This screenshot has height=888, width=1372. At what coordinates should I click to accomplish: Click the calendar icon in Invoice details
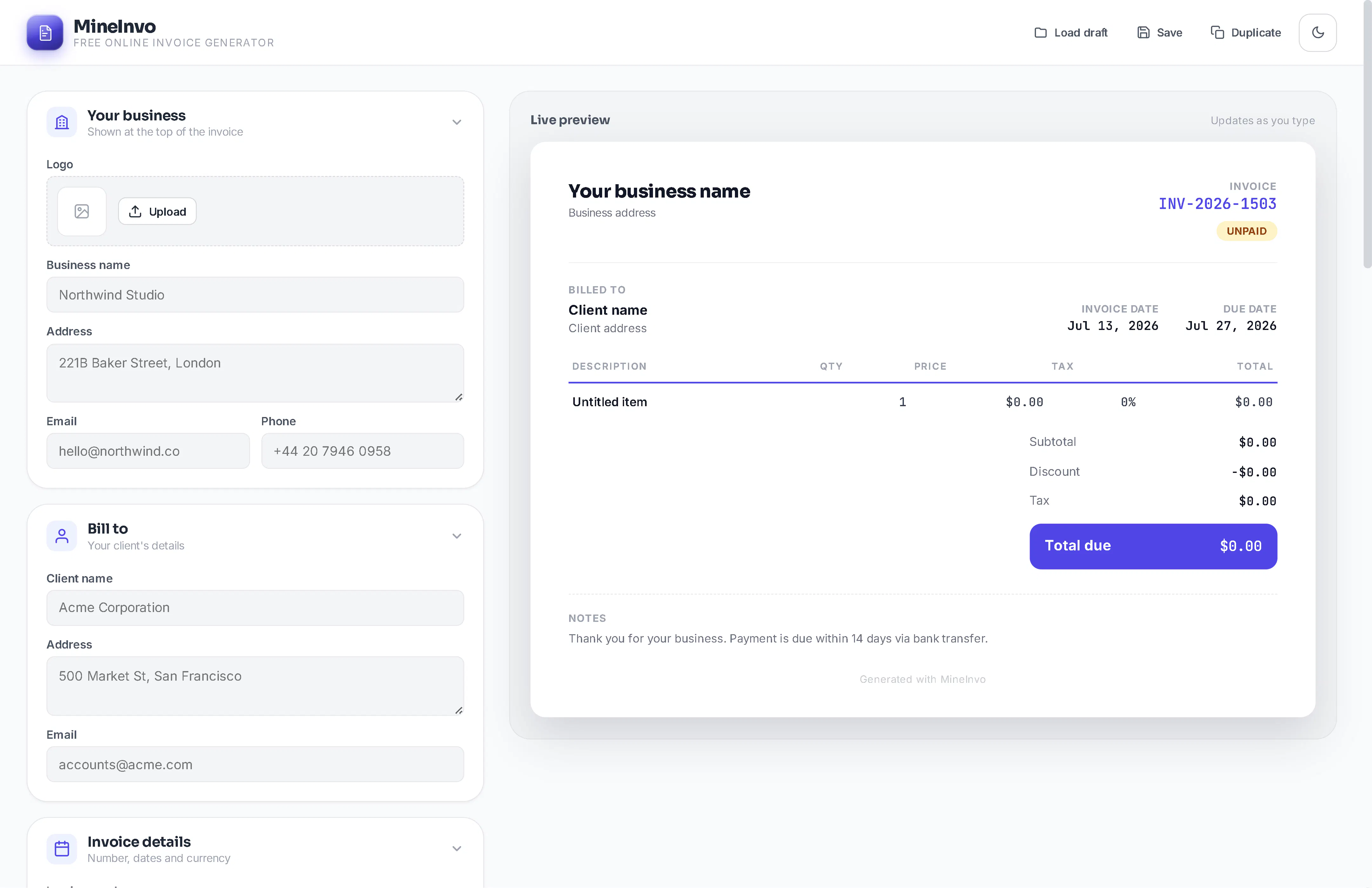pos(62,849)
